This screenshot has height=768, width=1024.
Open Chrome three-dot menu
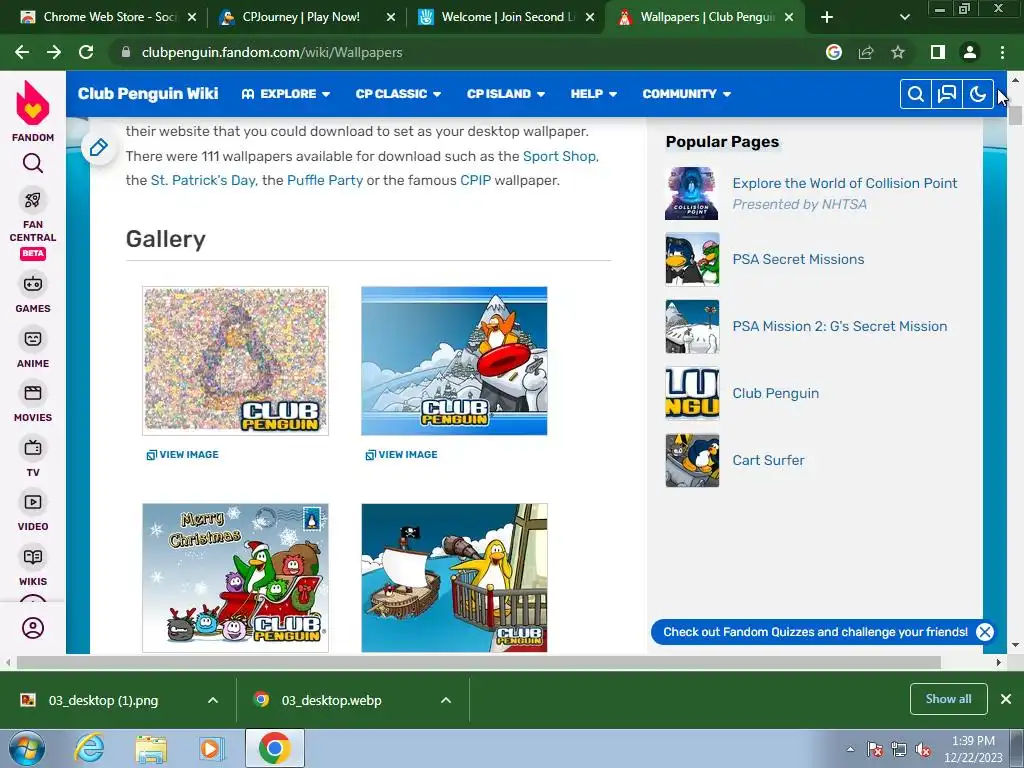click(x=1002, y=52)
